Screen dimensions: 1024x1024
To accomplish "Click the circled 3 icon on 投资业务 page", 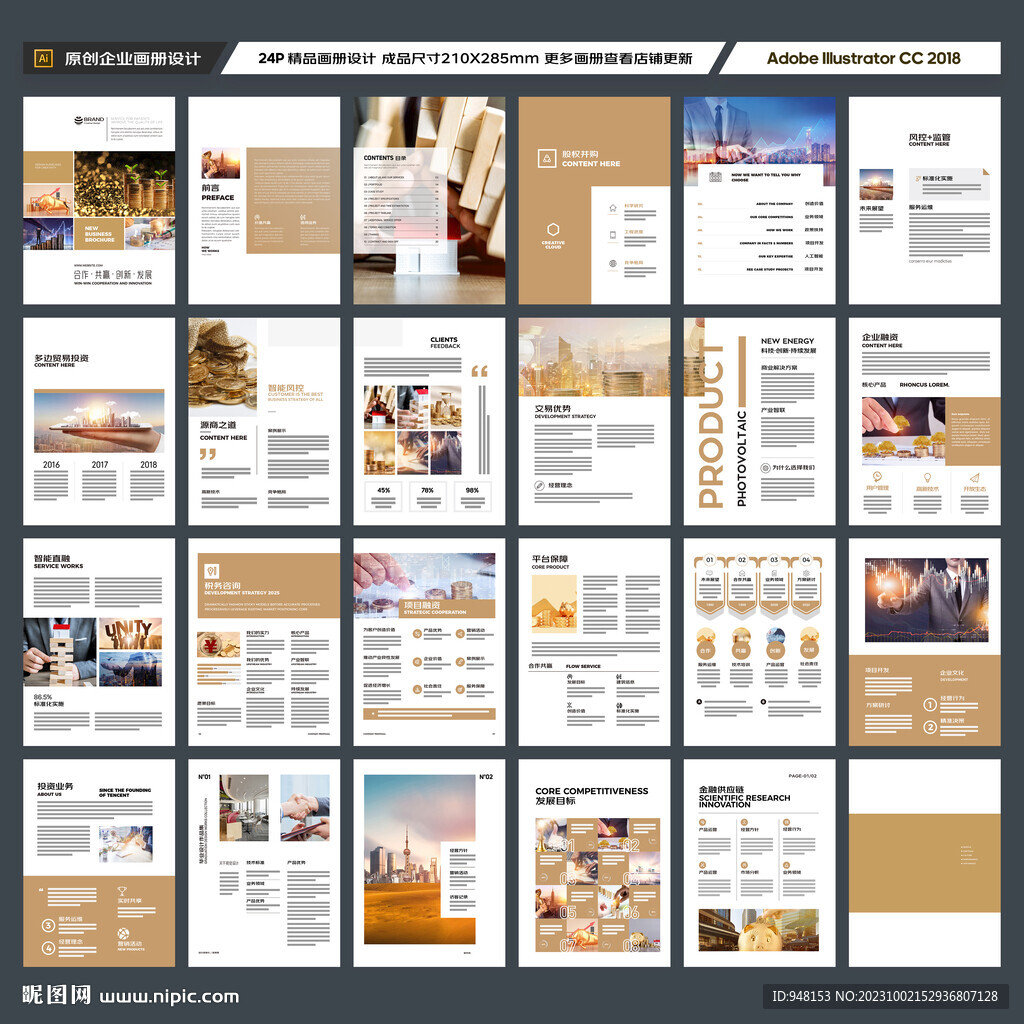I will (48, 925).
